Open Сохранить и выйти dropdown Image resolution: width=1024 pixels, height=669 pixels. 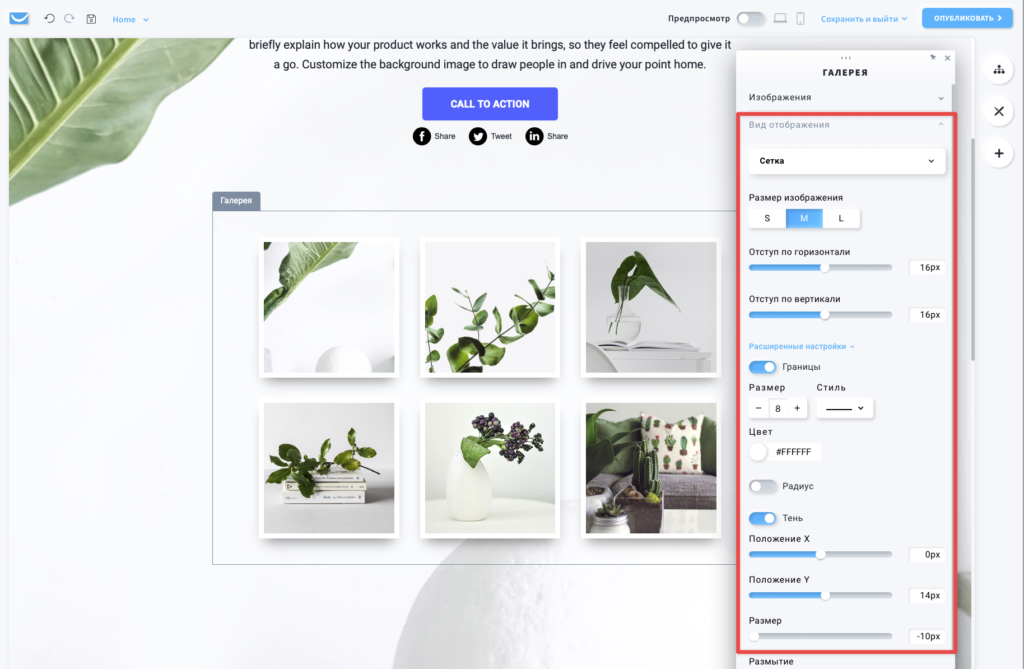point(864,19)
